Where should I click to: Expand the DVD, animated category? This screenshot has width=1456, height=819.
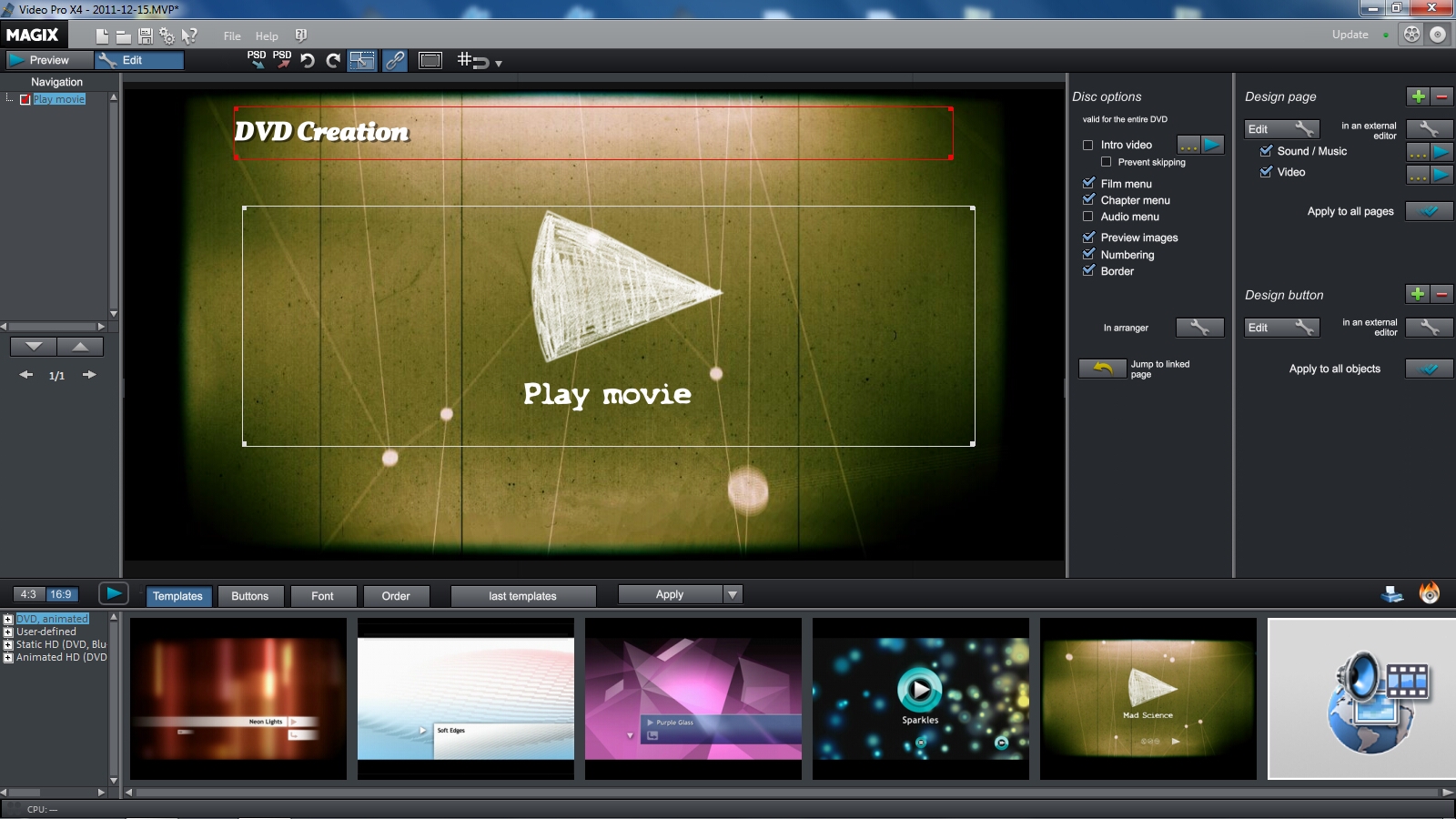click(8, 619)
